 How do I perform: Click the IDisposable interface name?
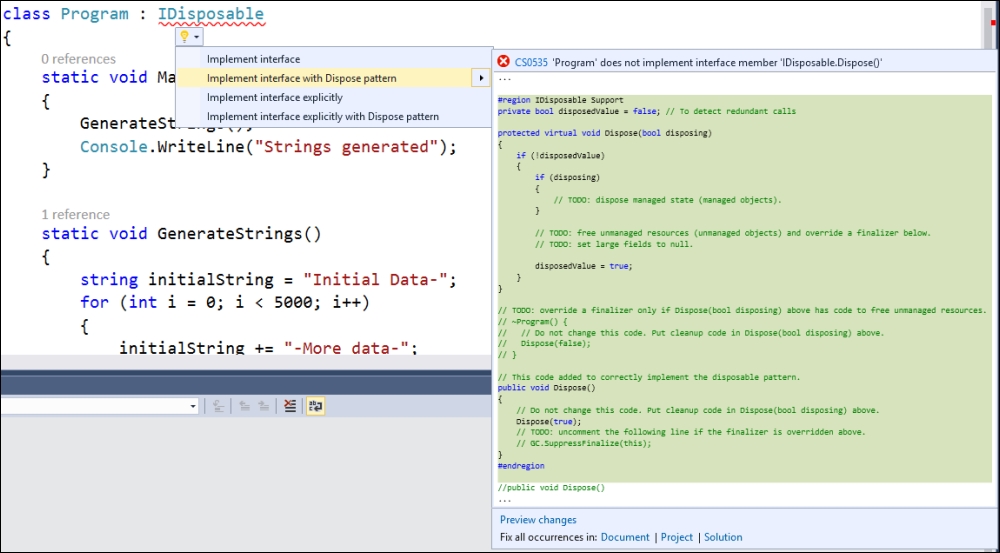210,14
